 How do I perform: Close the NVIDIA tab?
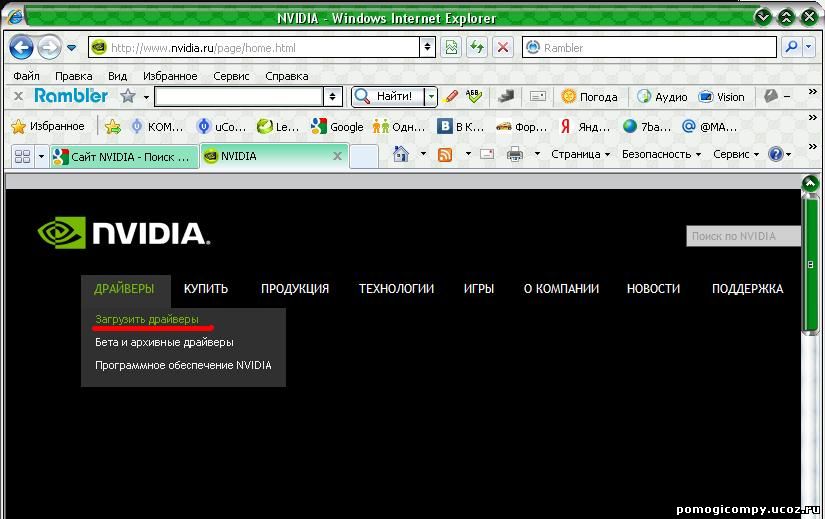click(x=337, y=156)
